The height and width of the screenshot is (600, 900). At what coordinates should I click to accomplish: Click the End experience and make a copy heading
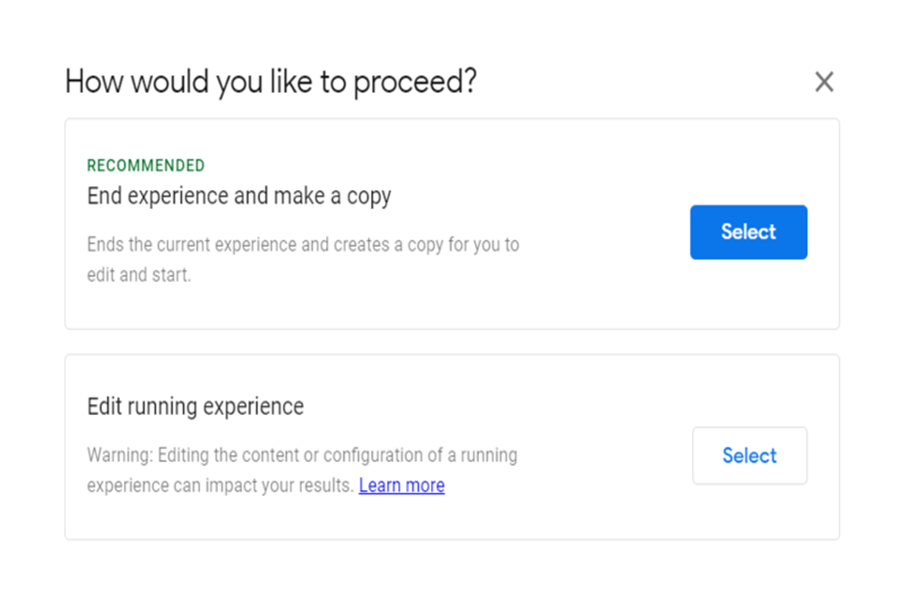(x=239, y=196)
